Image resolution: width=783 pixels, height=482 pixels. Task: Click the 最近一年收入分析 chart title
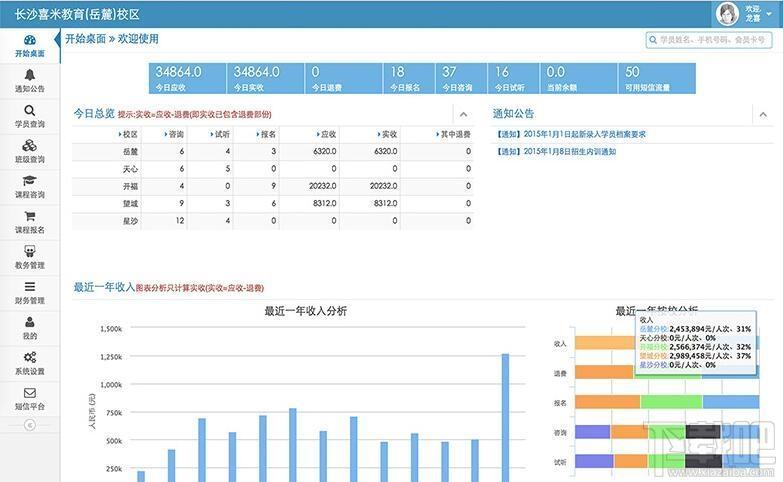[x=306, y=311]
